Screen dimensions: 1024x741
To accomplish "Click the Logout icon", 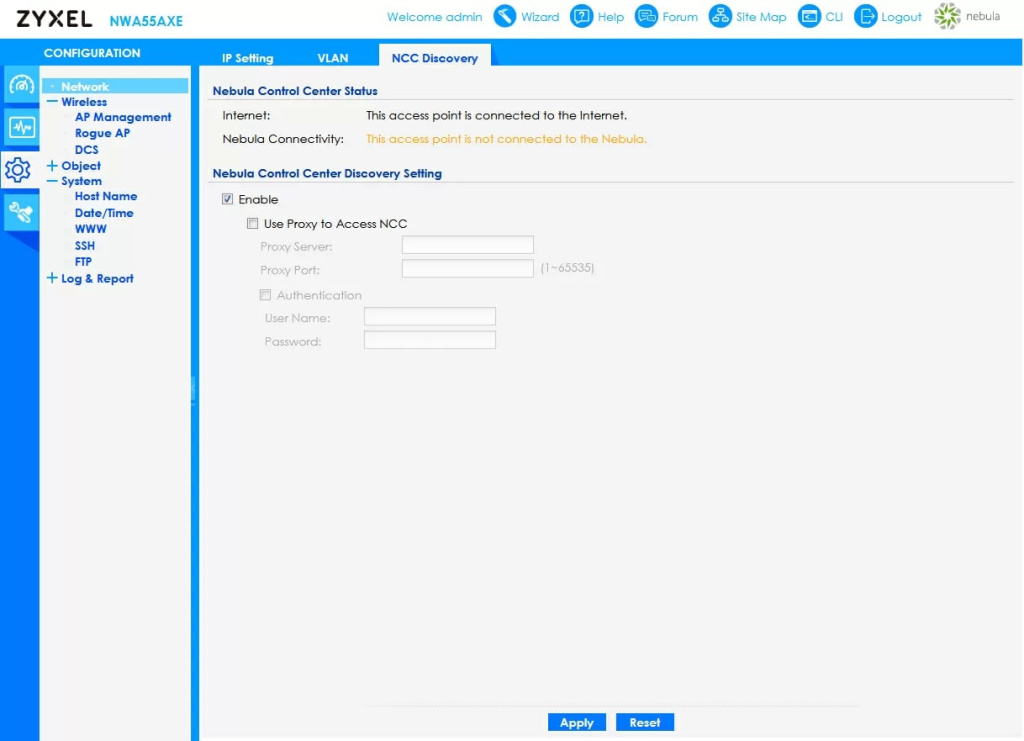I will 865,17.
